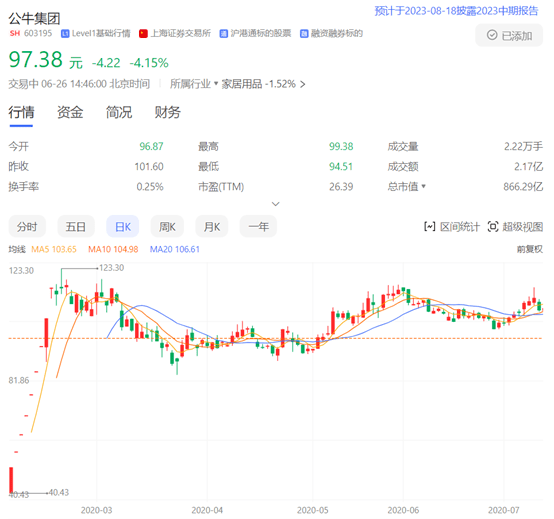Select the 周K chart period
The image size is (554, 519).
coord(167,226)
